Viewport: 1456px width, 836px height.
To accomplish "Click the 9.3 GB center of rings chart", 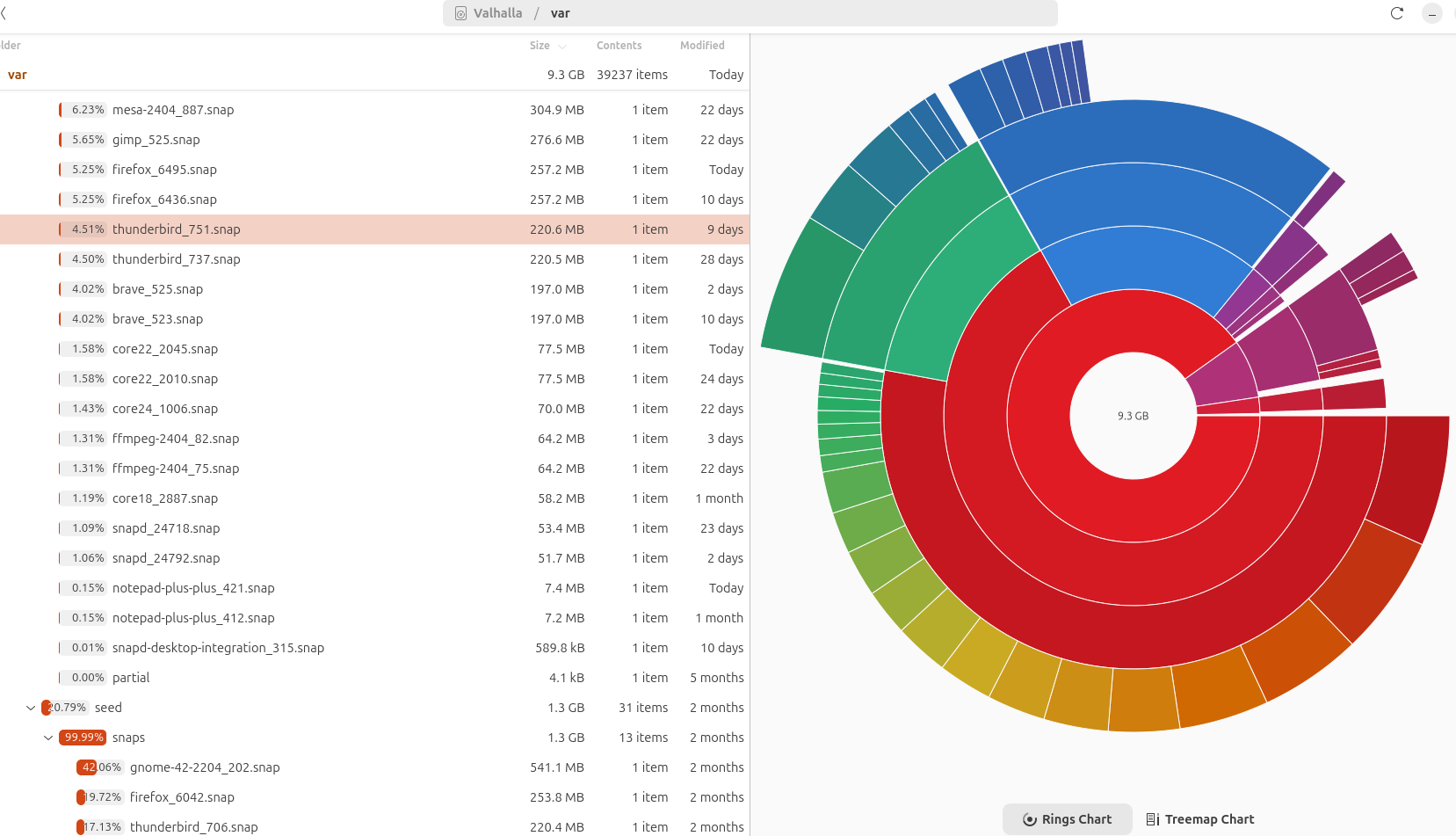I will click(x=1133, y=416).
